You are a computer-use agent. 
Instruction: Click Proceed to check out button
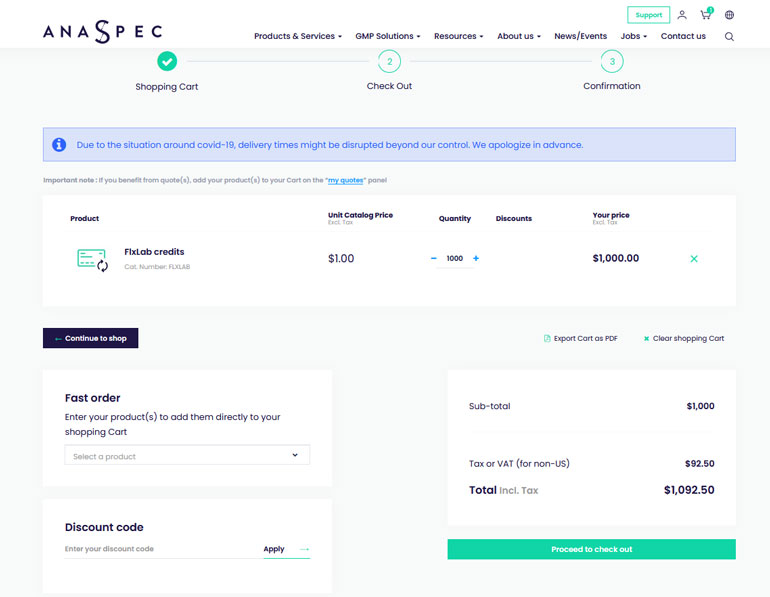click(x=591, y=549)
